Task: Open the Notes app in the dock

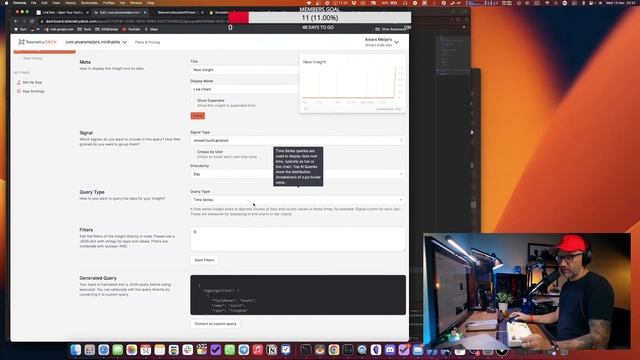Action: (160, 350)
